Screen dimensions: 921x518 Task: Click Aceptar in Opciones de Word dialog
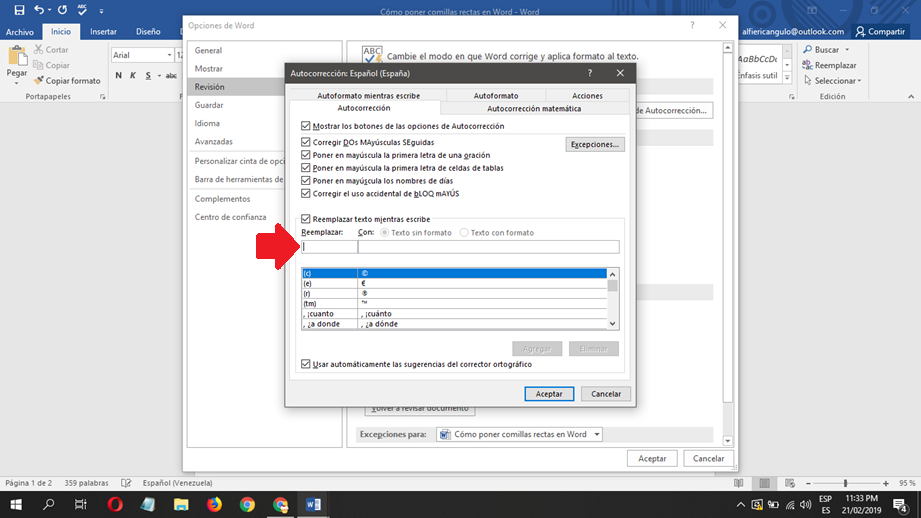pyautogui.click(x=652, y=459)
